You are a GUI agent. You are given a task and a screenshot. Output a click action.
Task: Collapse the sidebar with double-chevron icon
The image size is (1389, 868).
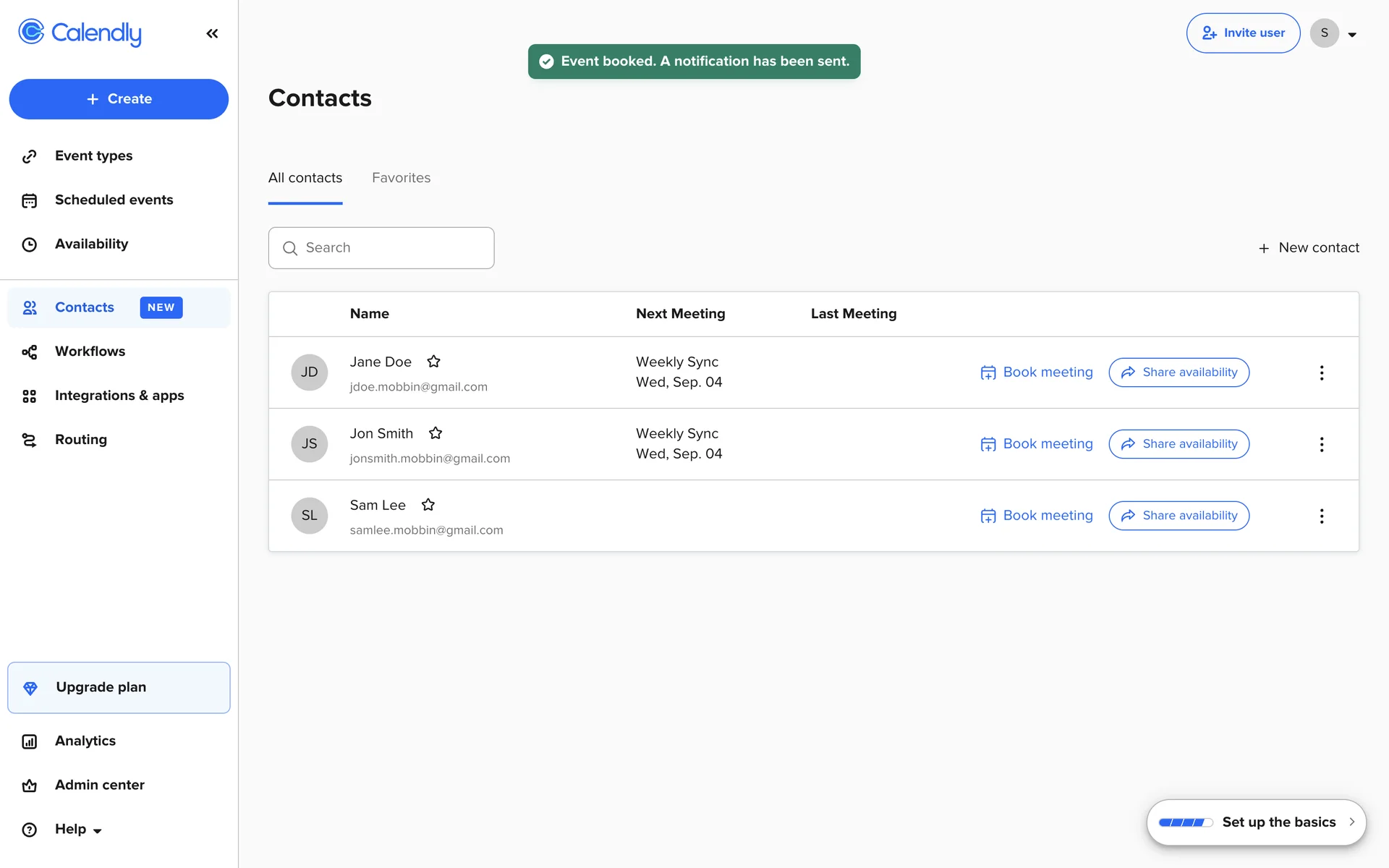click(212, 33)
